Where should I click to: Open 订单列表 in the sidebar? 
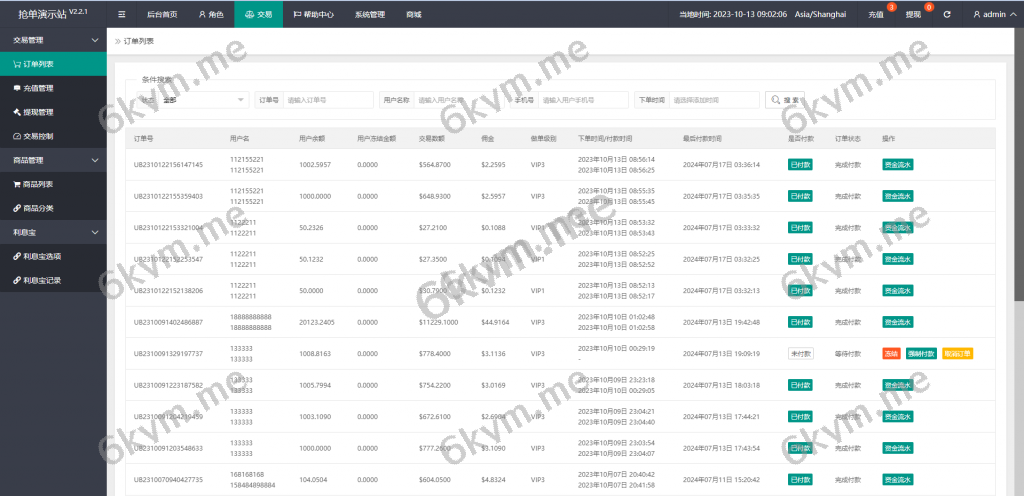pyautogui.click(x=53, y=64)
